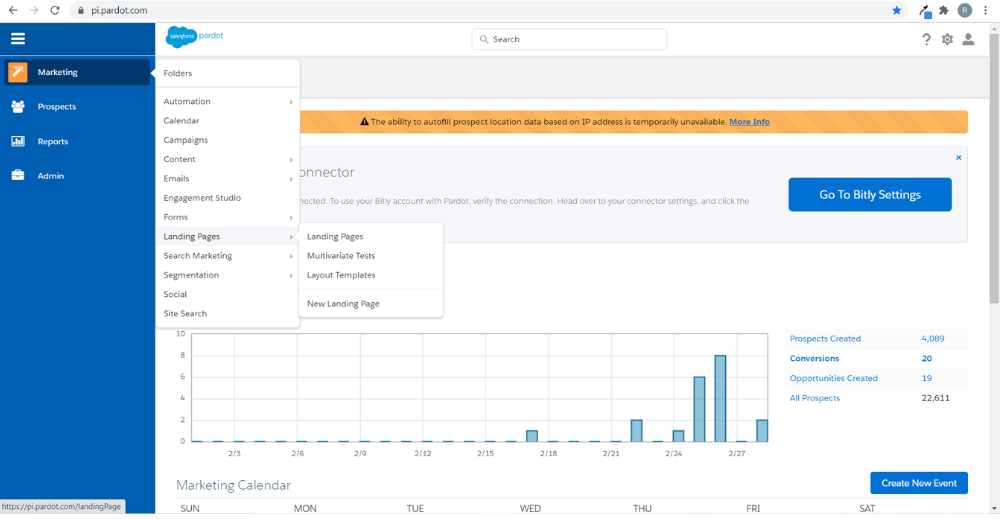Expand the Forms submenu arrow
1000x519 pixels.
pos(291,218)
